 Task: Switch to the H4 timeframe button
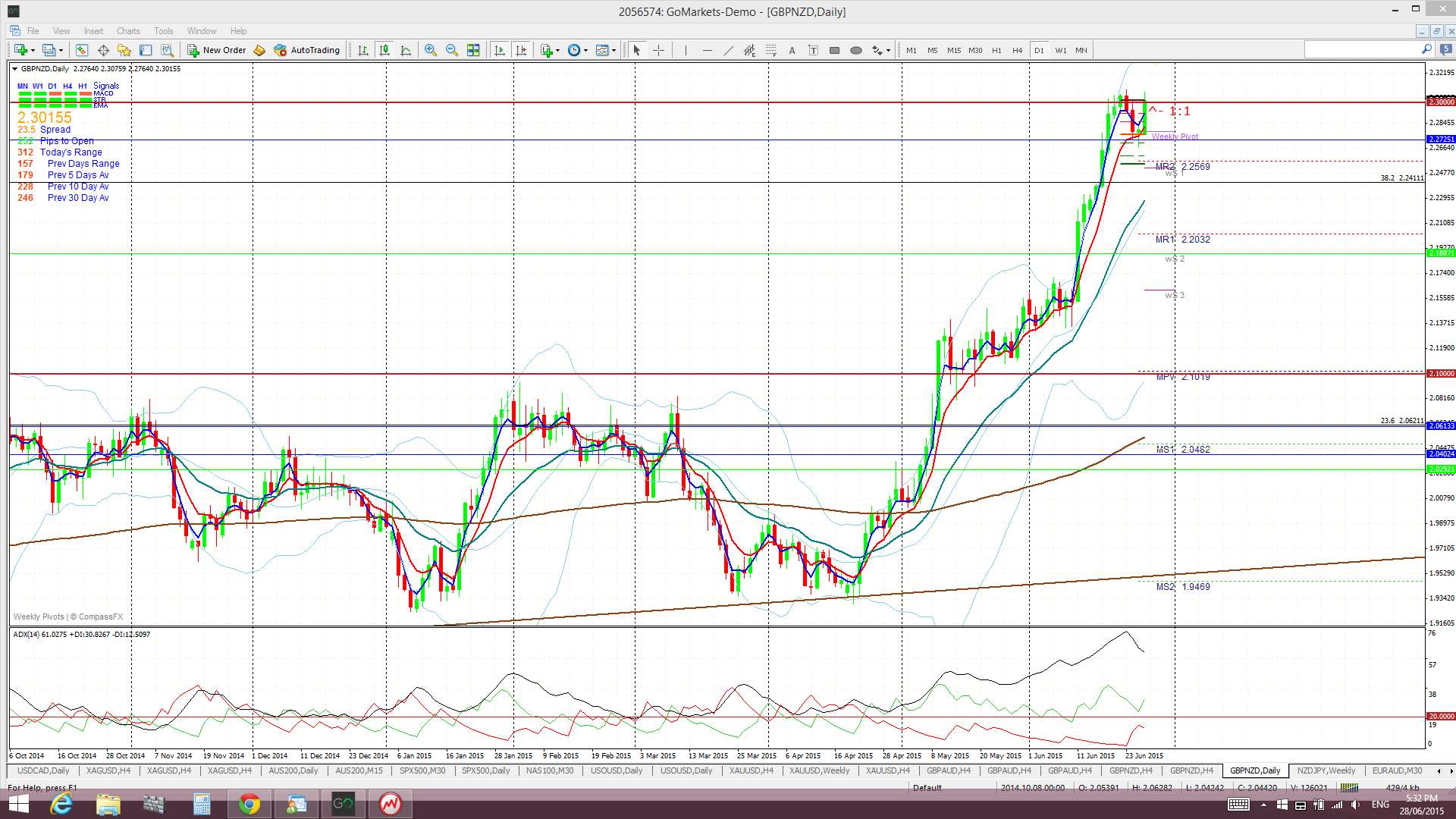[1017, 50]
